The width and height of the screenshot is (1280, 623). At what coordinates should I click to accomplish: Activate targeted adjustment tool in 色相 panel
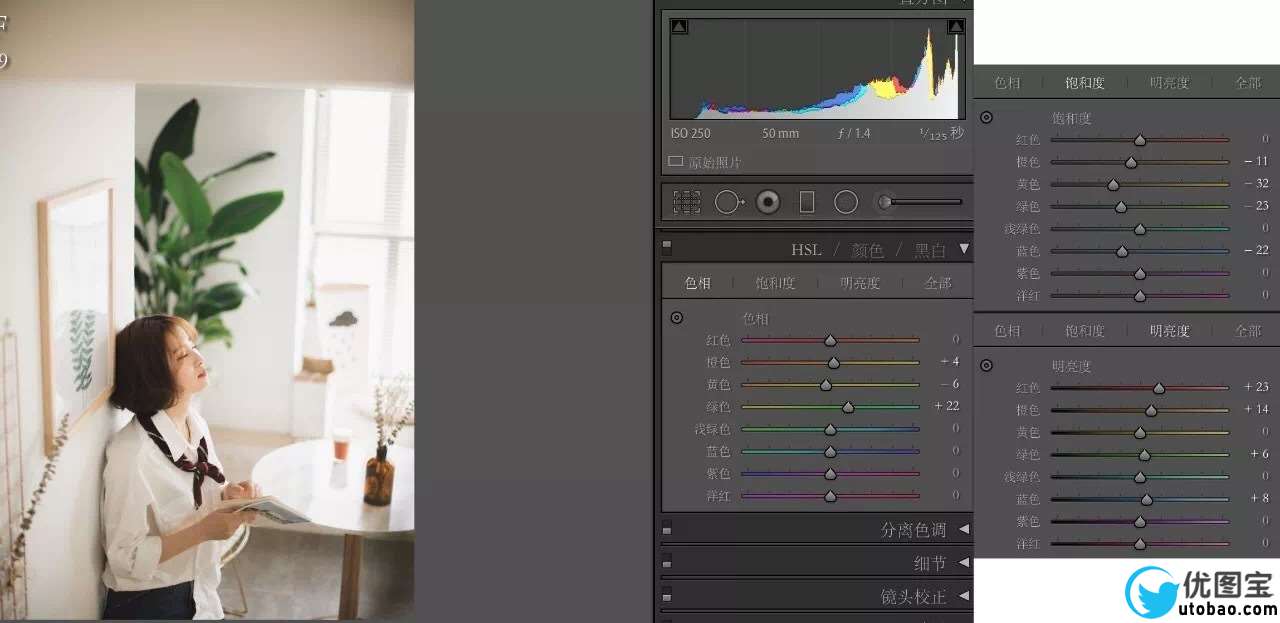(677, 318)
